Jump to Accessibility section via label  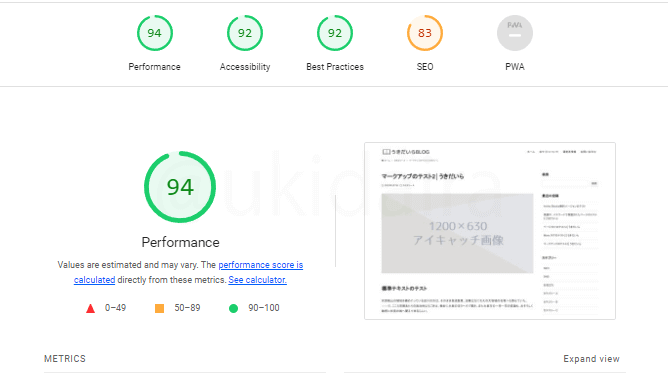[x=245, y=67]
